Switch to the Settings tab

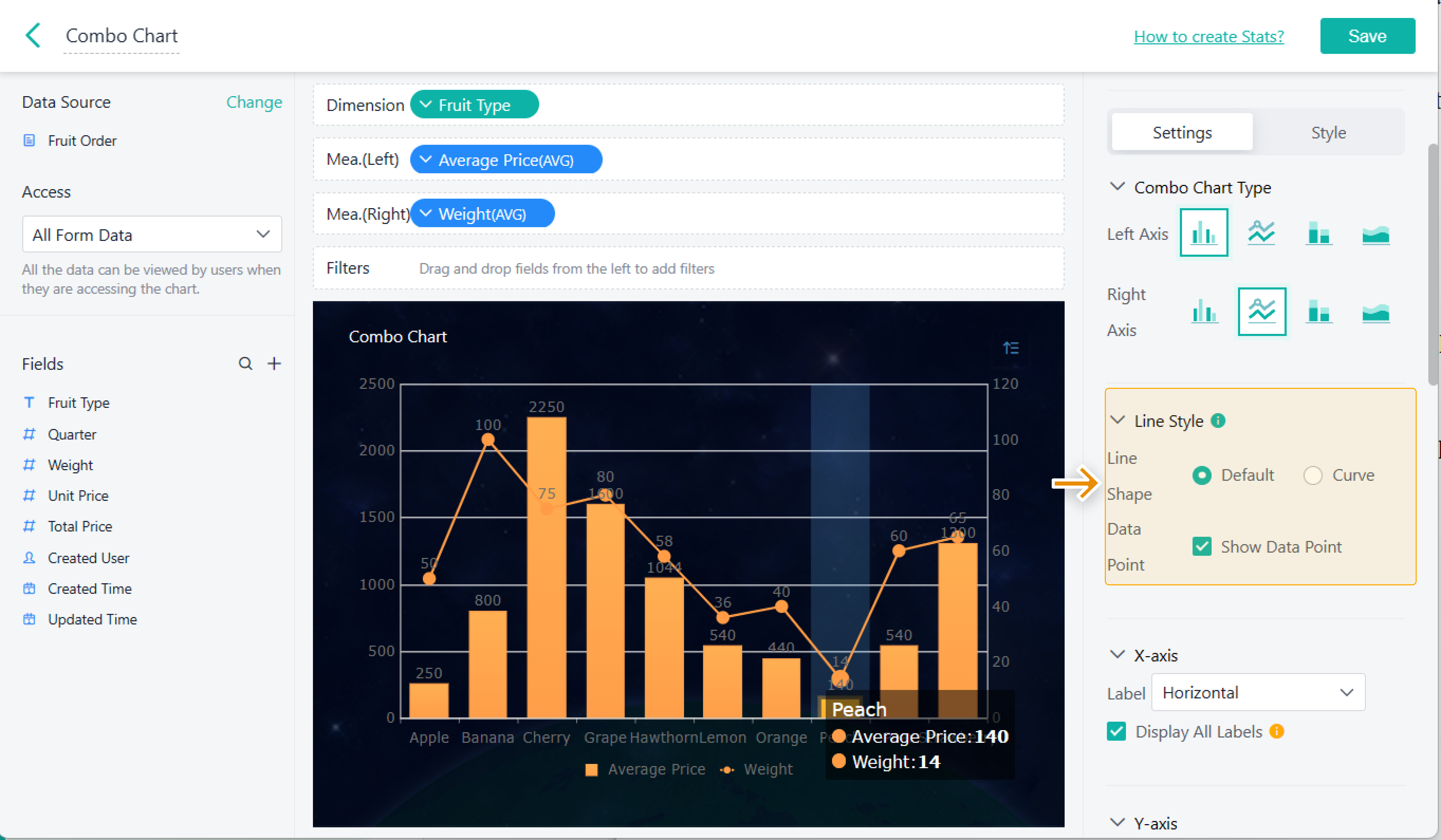[1182, 133]
